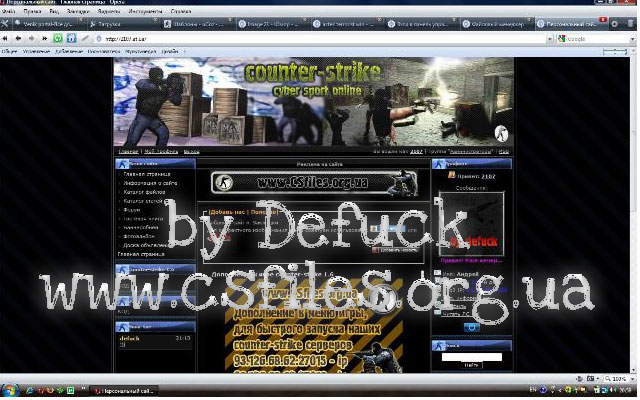Click the Главная link under the banner
Viewport: 640px width, 400px height.
pyautogui.click(x=128, y=151)
